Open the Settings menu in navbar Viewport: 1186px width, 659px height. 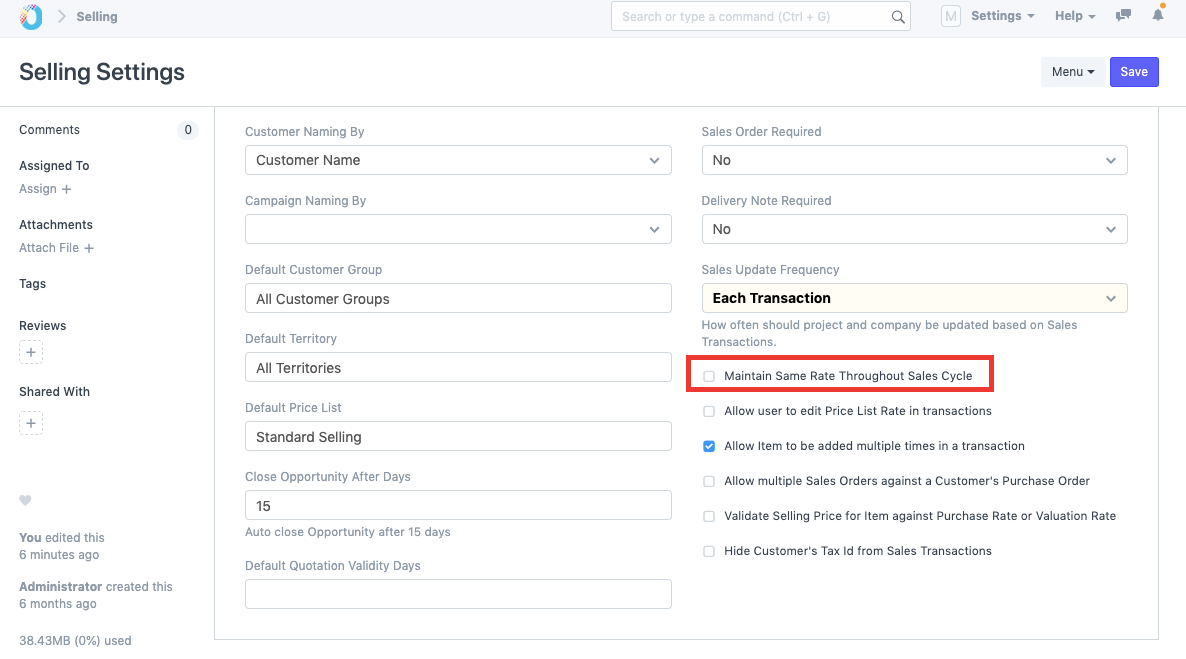coord(1002,16)
